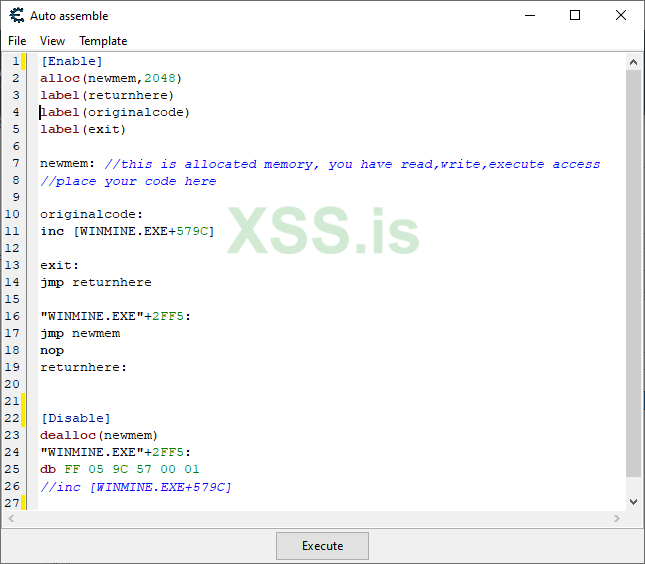The width and height of the screenshot is (645, 564).
Task: Click the horizontal scrollbar left arrow
Action: (x=11, y=518)
